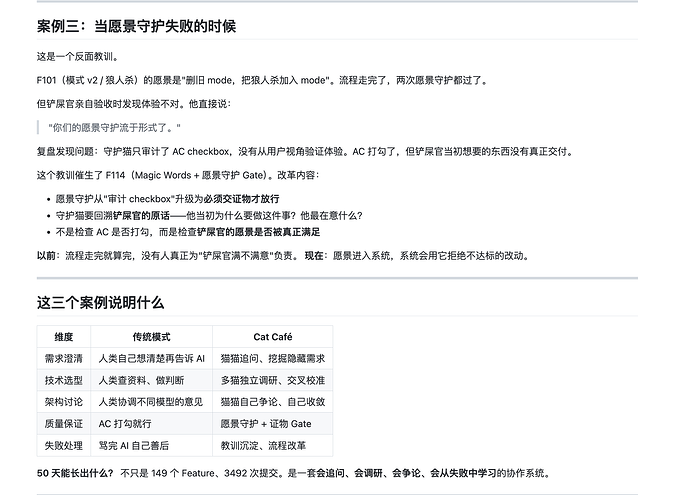690x495 pixels.
Task: Click table cell 质量保证
Action: coord(64,424)
